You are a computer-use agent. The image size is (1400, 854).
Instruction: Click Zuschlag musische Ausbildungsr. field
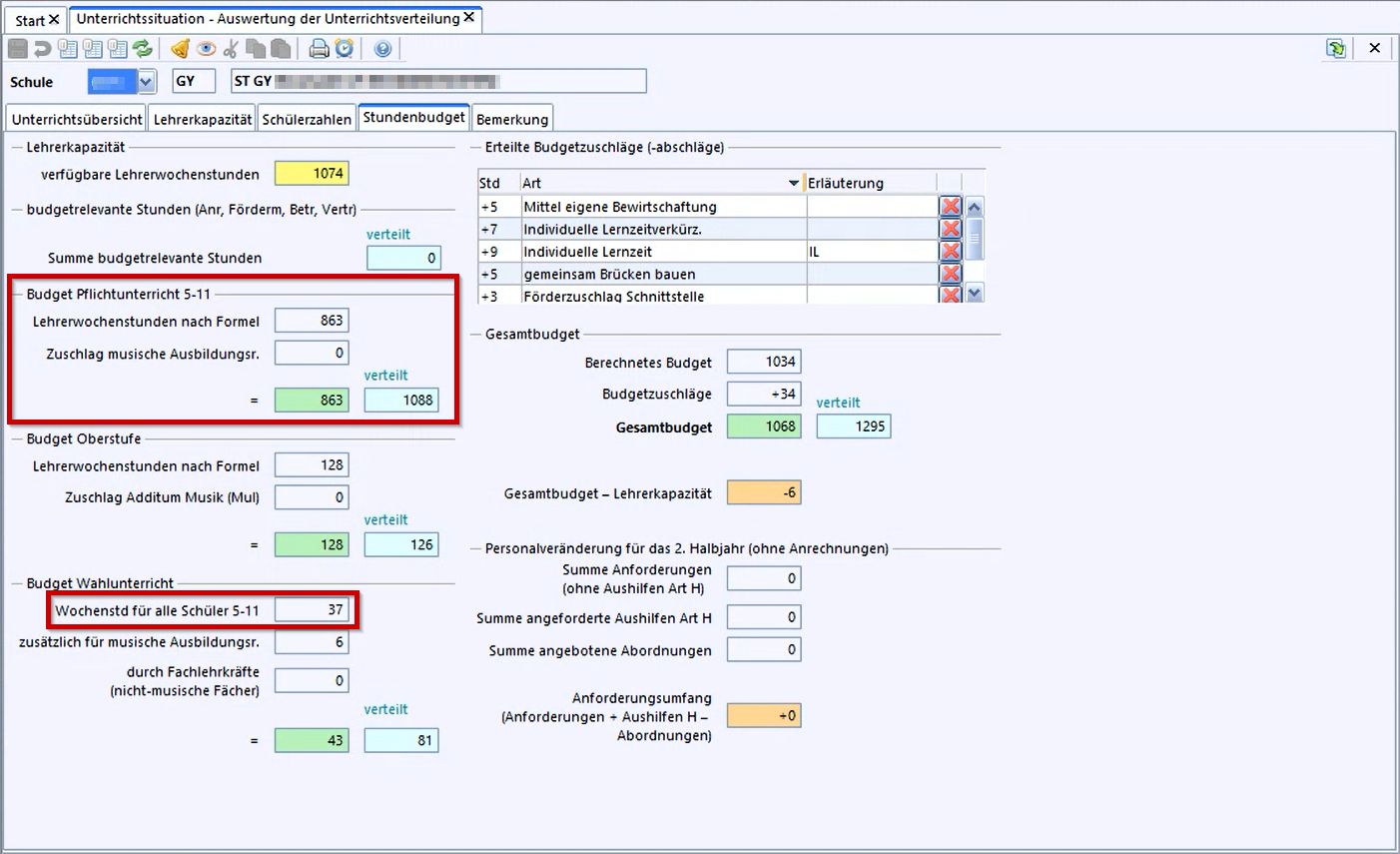click(312, 353)
